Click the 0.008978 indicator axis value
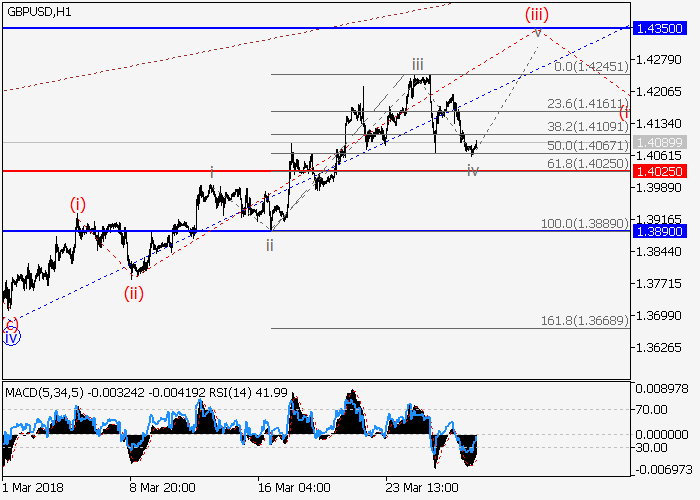This screenshot has height=500, width=700. [662, 389]
